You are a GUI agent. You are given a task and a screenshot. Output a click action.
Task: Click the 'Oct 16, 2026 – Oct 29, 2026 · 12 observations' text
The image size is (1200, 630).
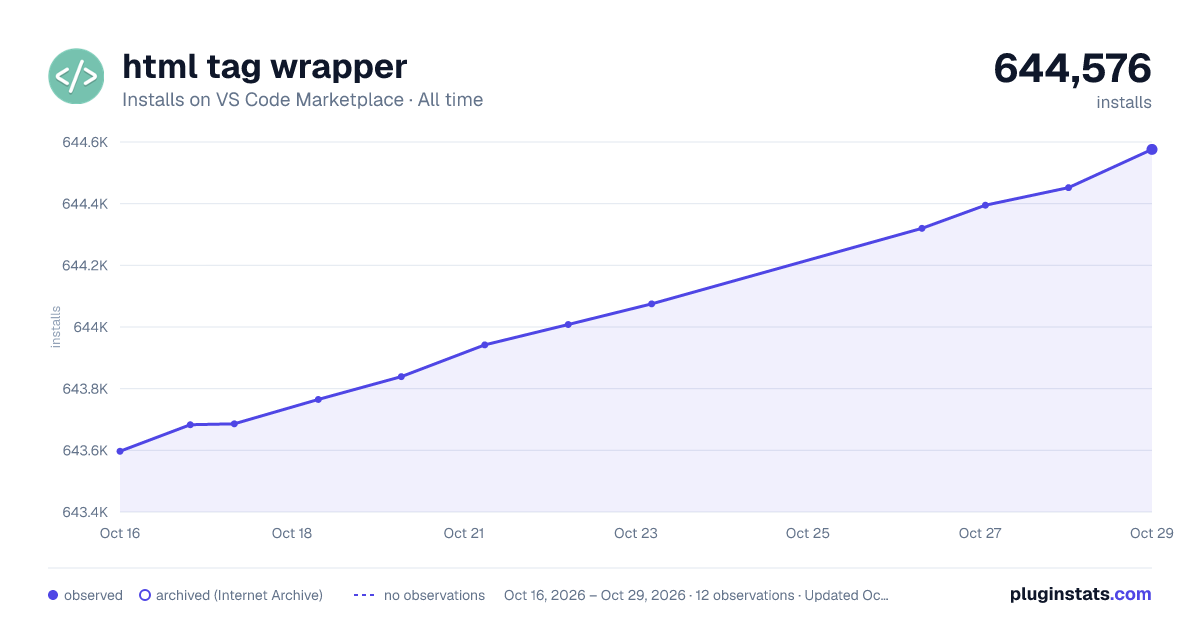point(649,595)
